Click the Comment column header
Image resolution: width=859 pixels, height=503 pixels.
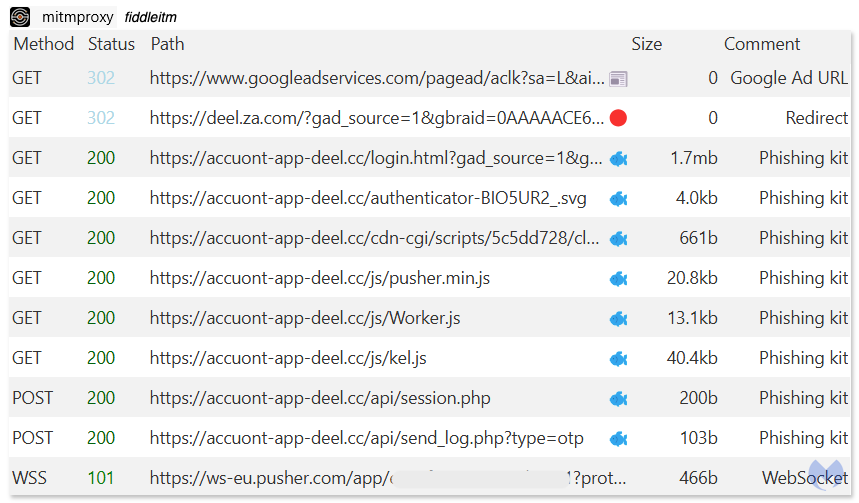(762, 44)
